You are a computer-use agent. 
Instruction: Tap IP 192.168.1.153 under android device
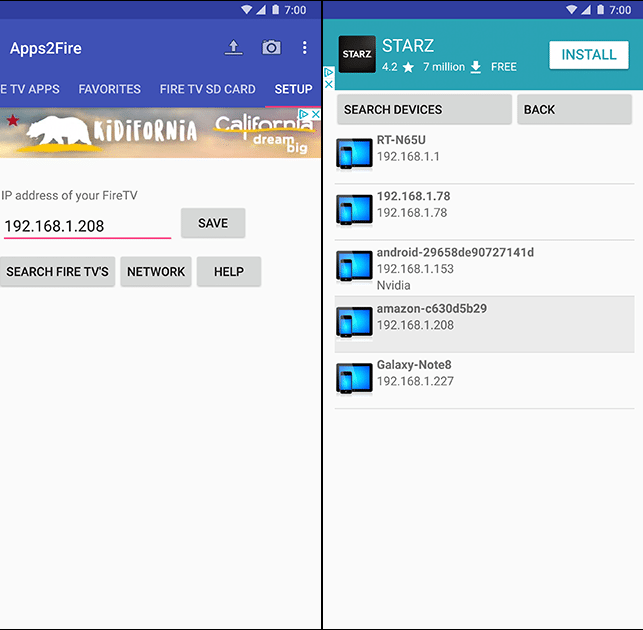pos(415,269)
